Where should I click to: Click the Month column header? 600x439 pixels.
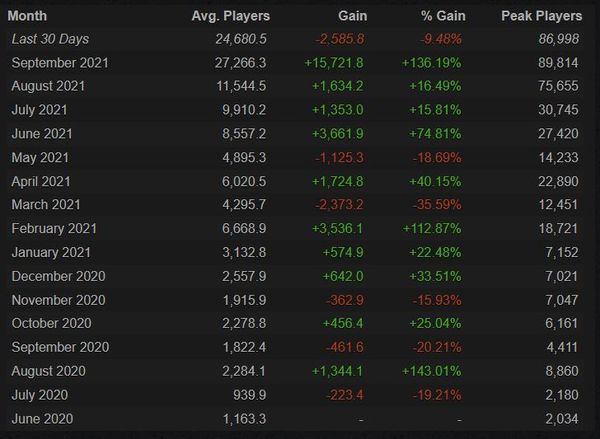[27, 16]
